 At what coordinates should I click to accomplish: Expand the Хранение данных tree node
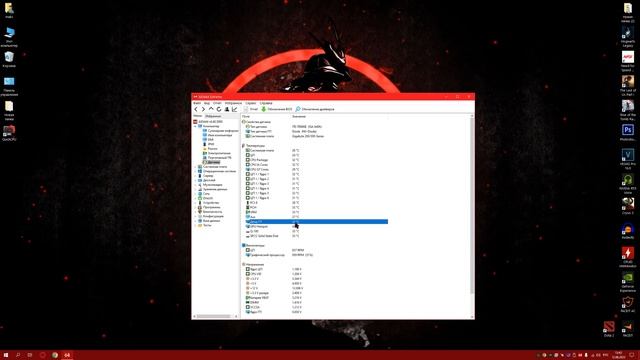195,189
